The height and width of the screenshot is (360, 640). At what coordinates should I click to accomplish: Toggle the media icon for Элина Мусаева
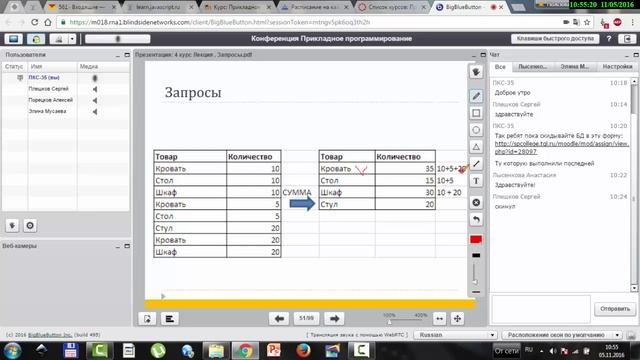95,111
